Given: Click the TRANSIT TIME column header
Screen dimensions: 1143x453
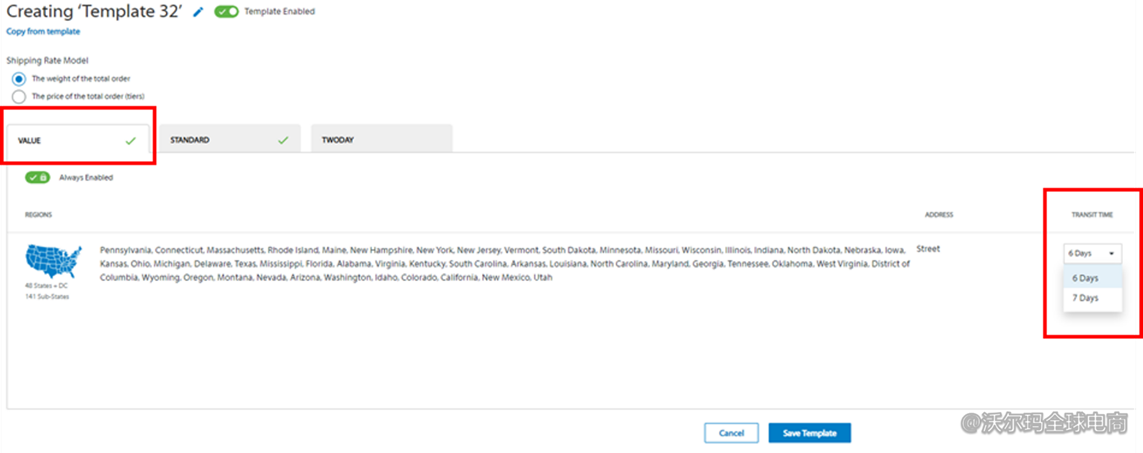Looking at the screenshot, I should (1092, 215).
